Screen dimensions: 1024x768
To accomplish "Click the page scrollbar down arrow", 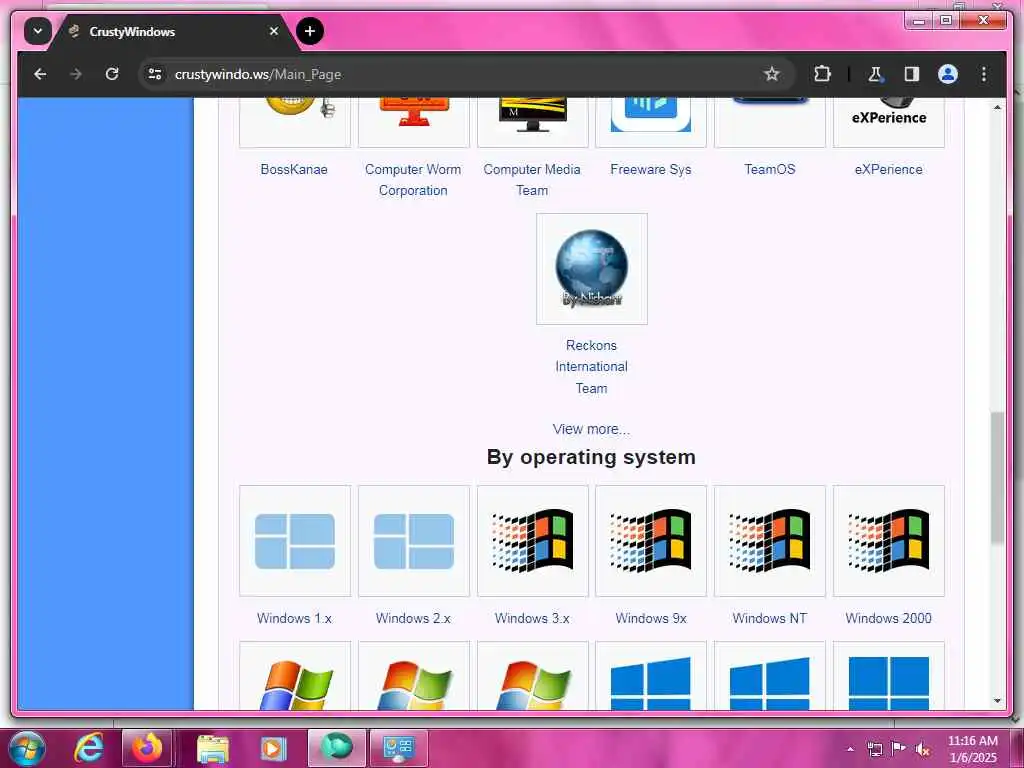I will 997,701.
